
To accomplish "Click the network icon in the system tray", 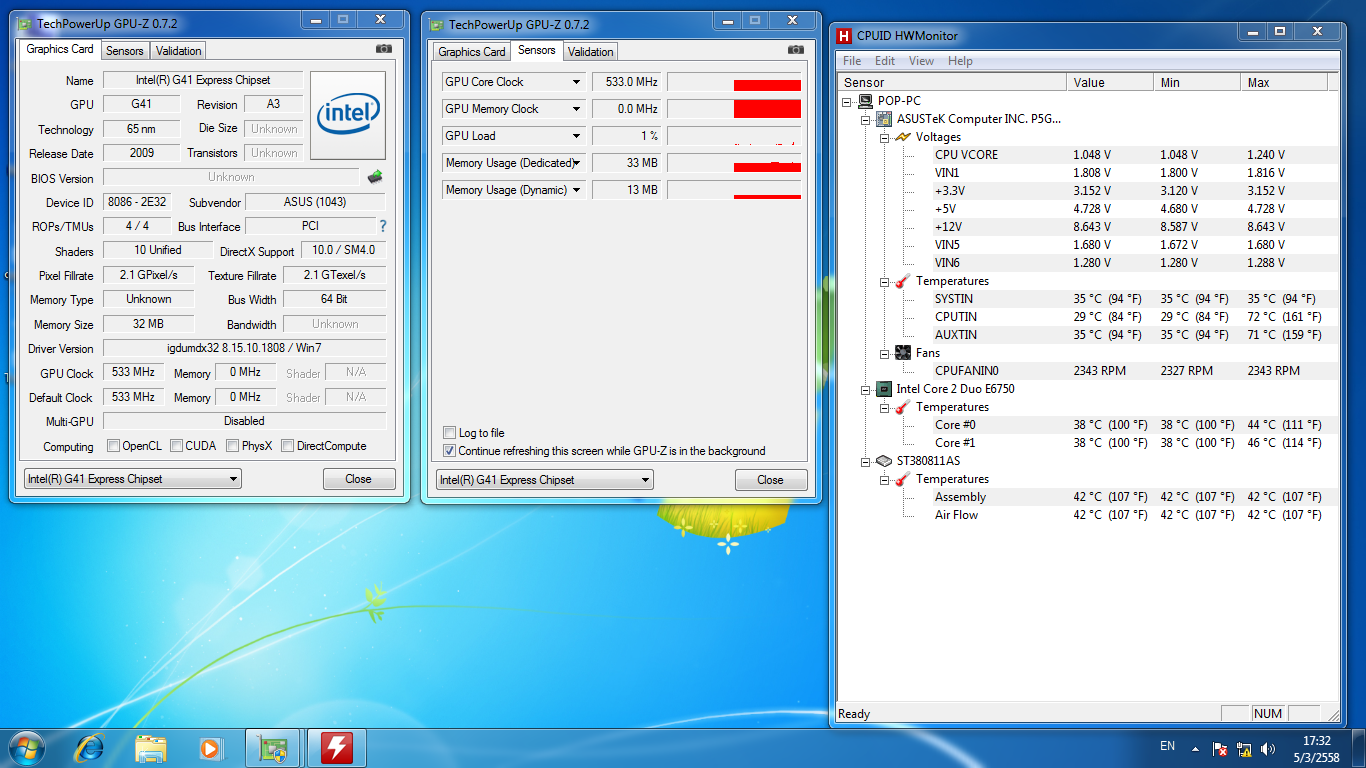I will tap(1245, 748).
